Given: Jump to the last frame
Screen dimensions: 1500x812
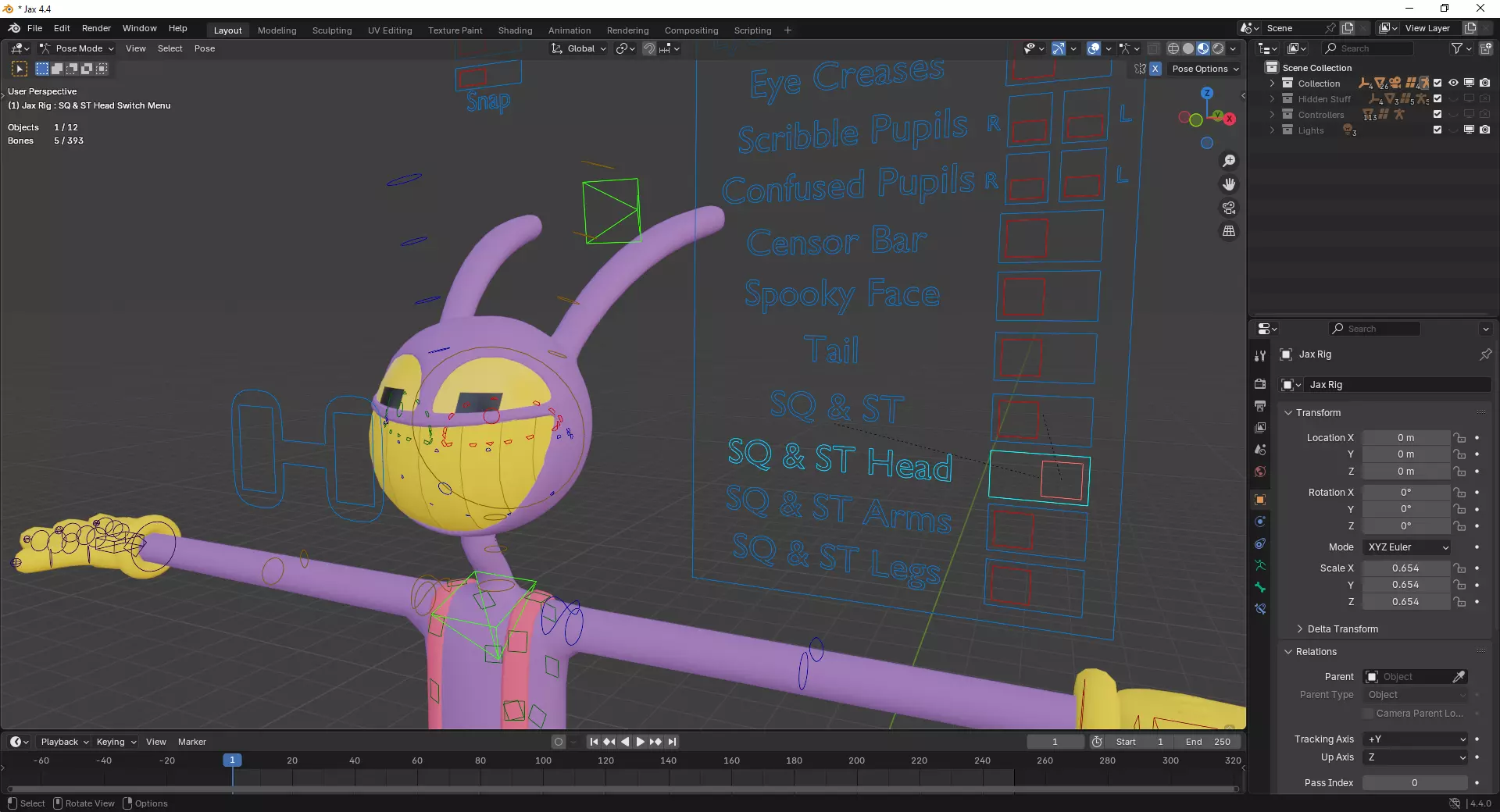Looking at the screenshot, I should tap(672, 742).
